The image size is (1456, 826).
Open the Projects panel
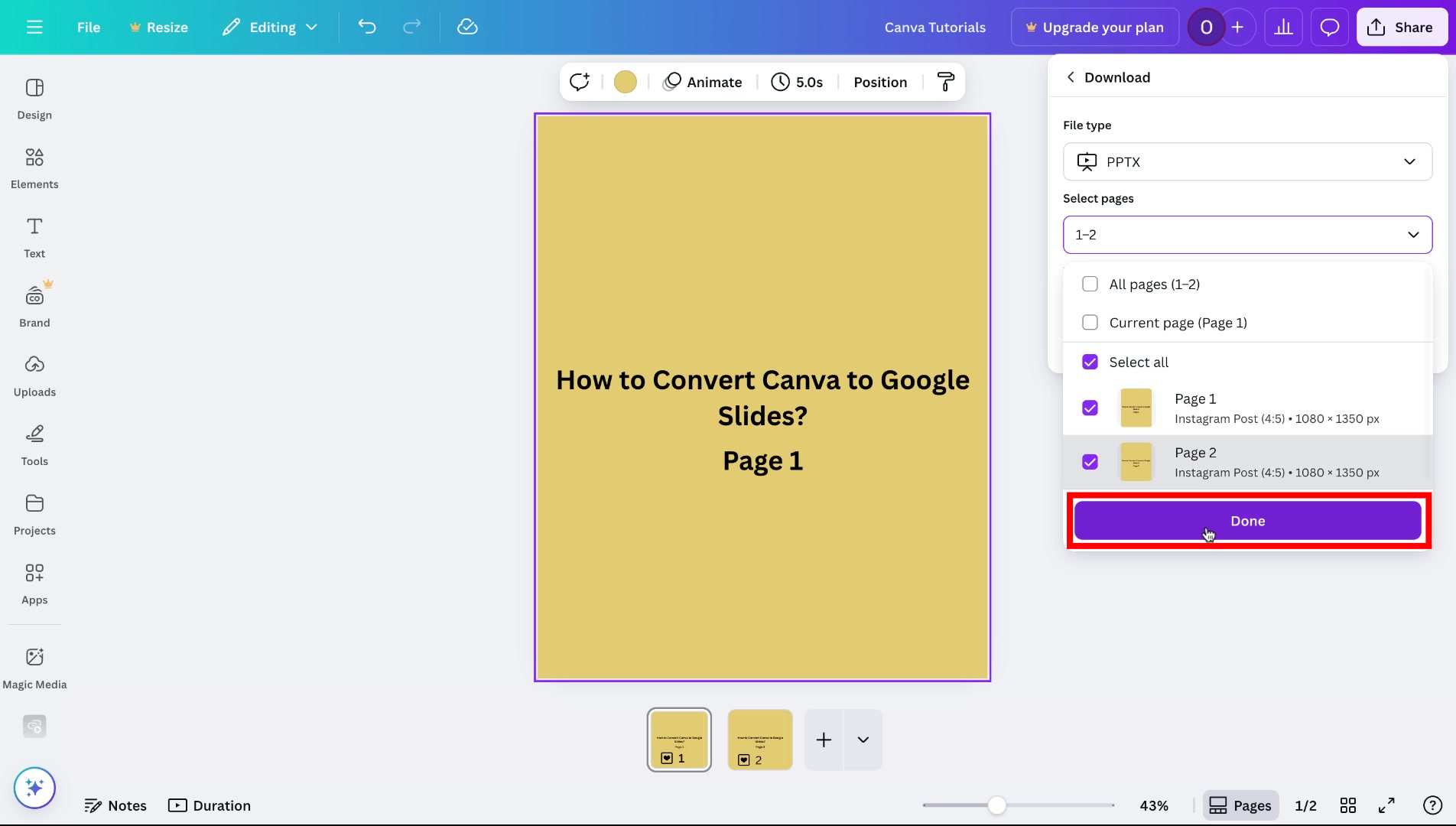point(34,513)
